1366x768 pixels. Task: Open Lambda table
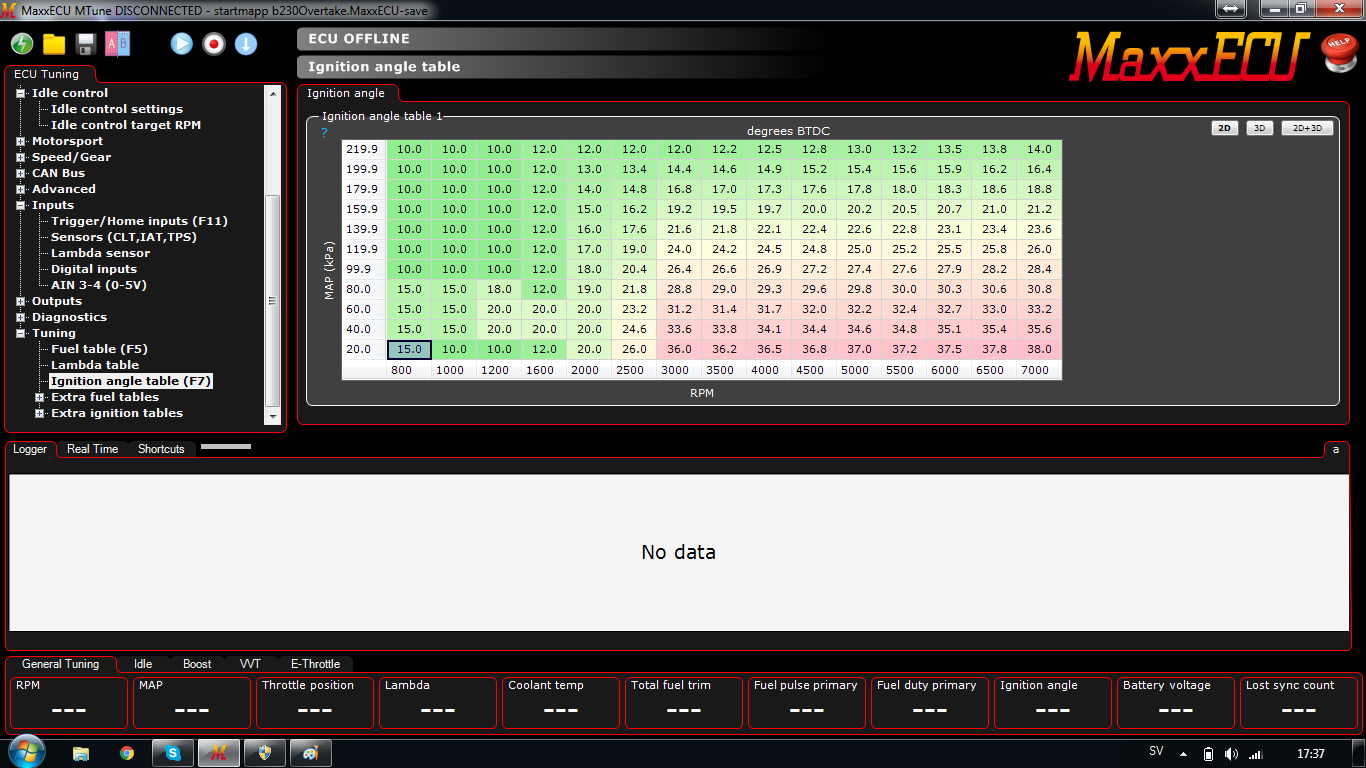[x=95, y=365]
